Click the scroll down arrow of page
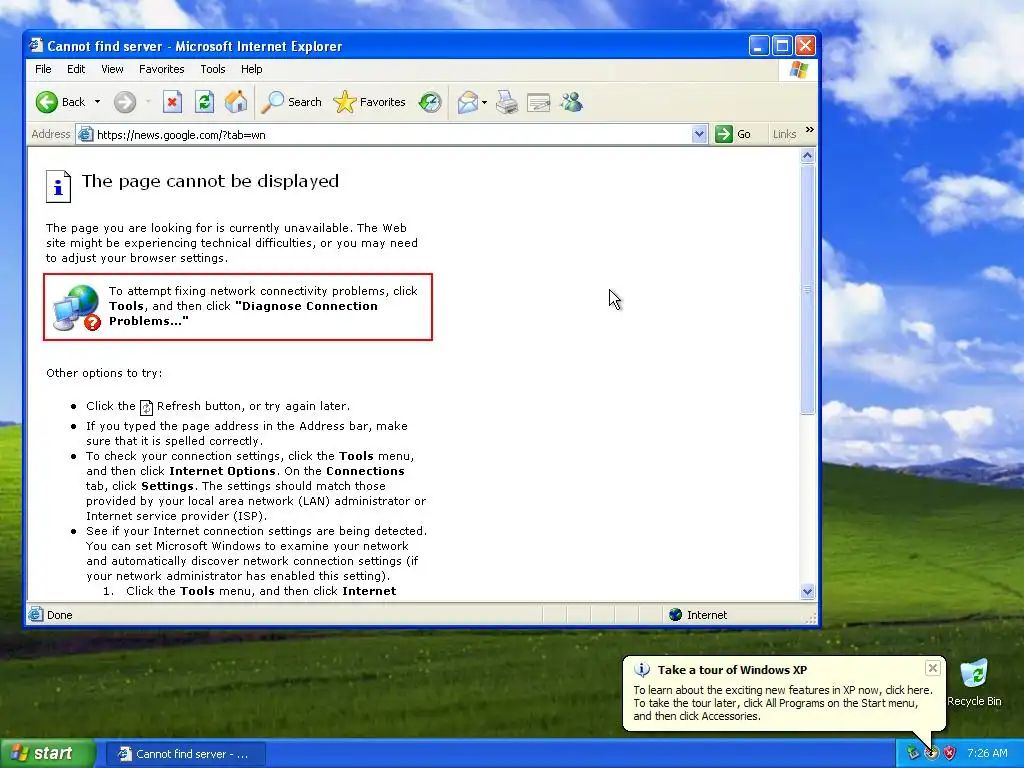Image resolution: width=1024 pixels, height=768 pixels. click(807, 592)
